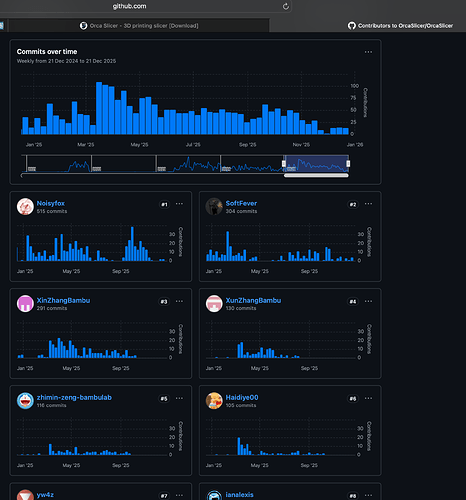The width and height of the screenshot is (466, 500).
Task: Click the Commits over time heading
Action: (47, 52)
